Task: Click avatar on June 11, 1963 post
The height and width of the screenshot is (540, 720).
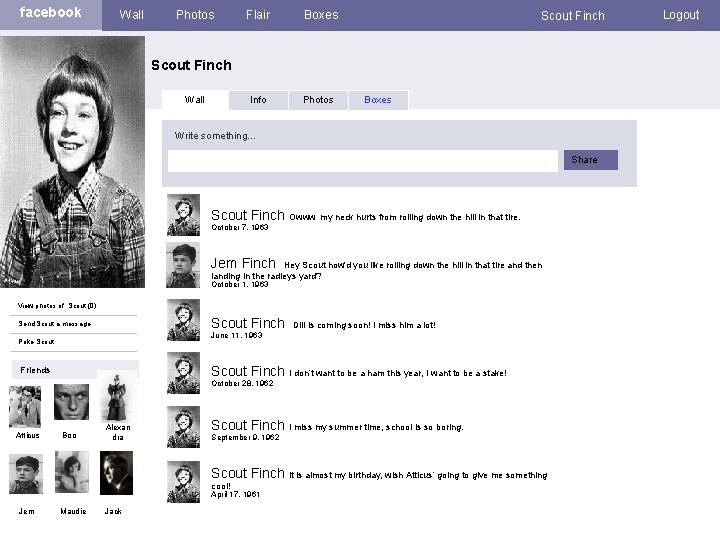Action: tap(183, 320)
